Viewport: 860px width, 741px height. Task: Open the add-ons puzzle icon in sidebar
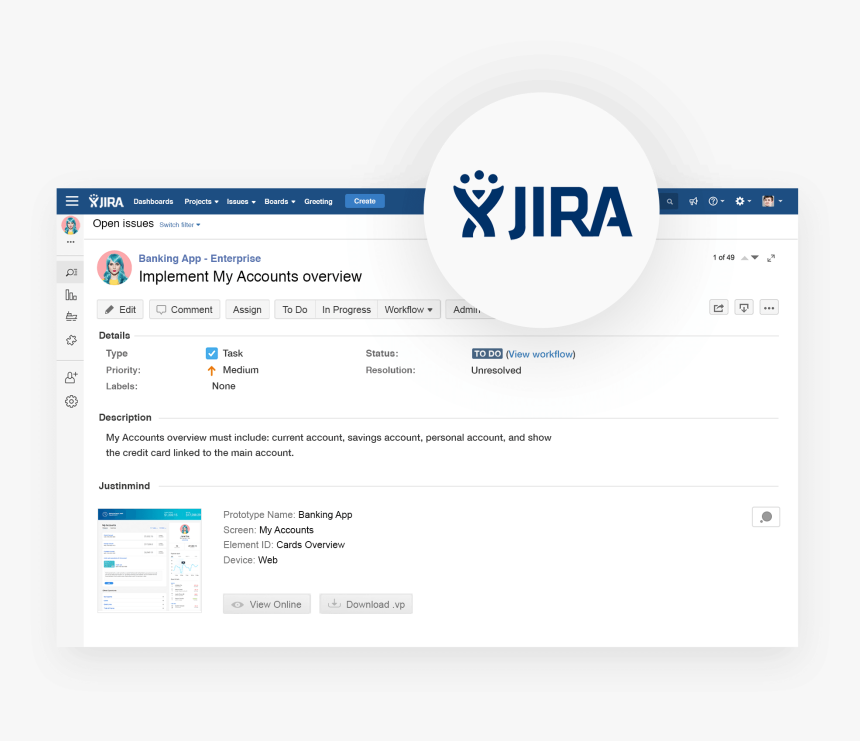click(x=71, y=340)
